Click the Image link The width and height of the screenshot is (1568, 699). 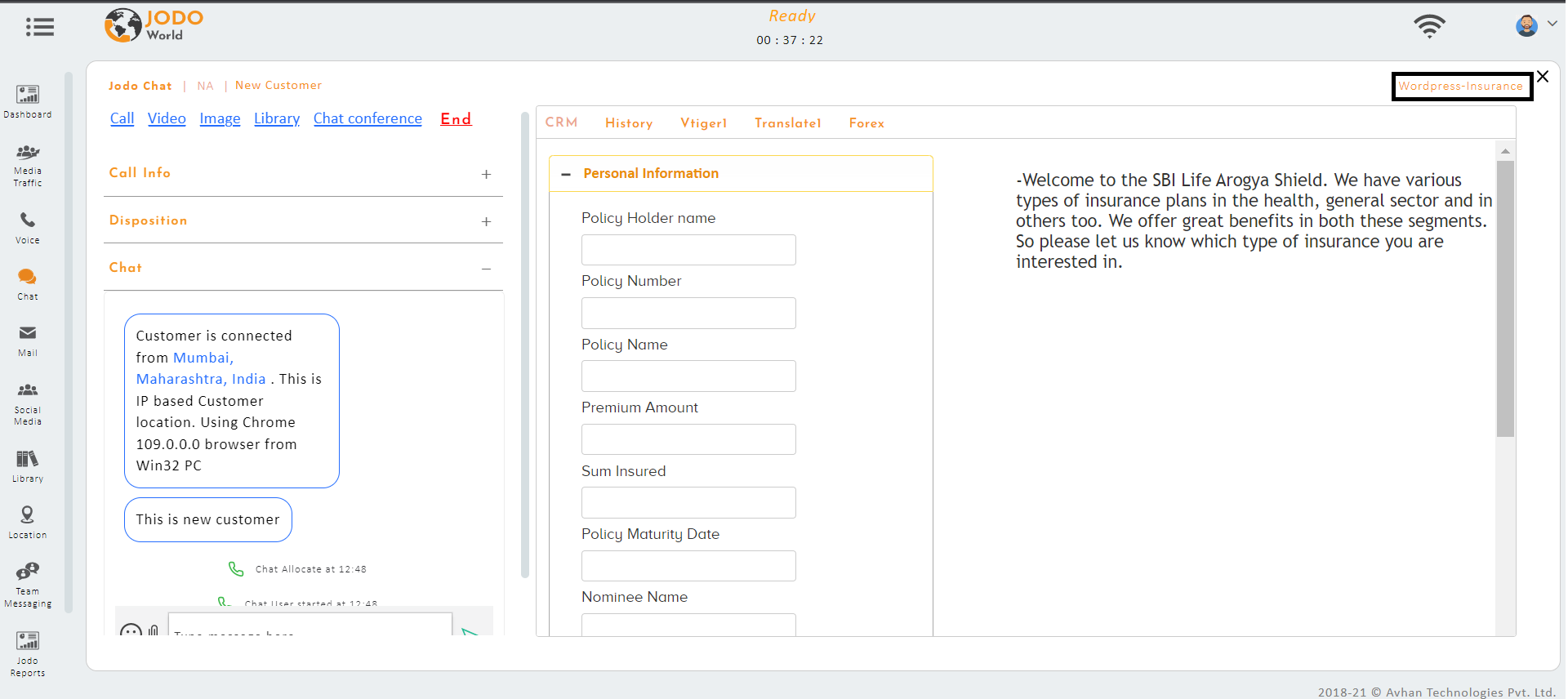click(220, 119)
